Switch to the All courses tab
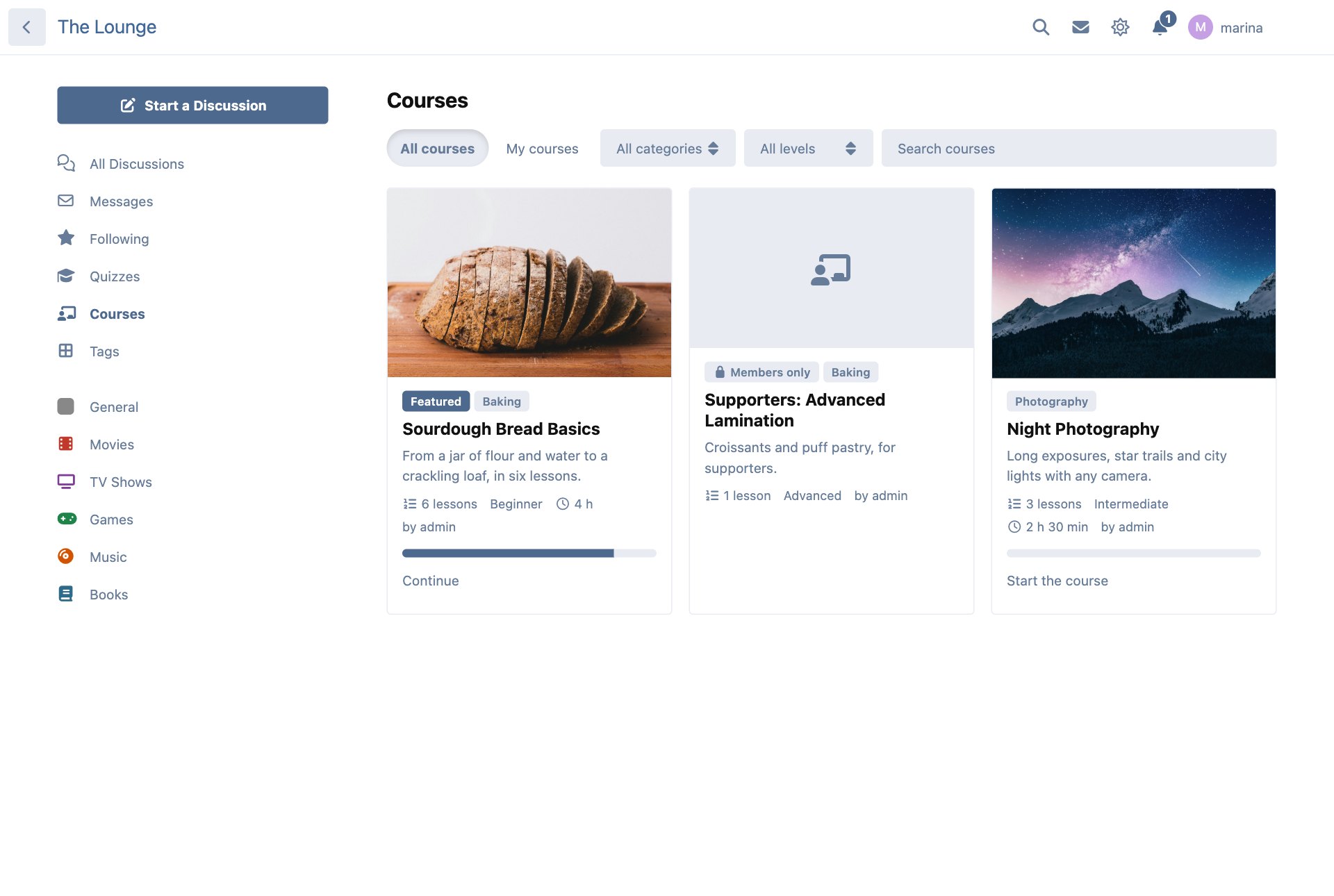 pyautogui.click(x=438, y=148)
